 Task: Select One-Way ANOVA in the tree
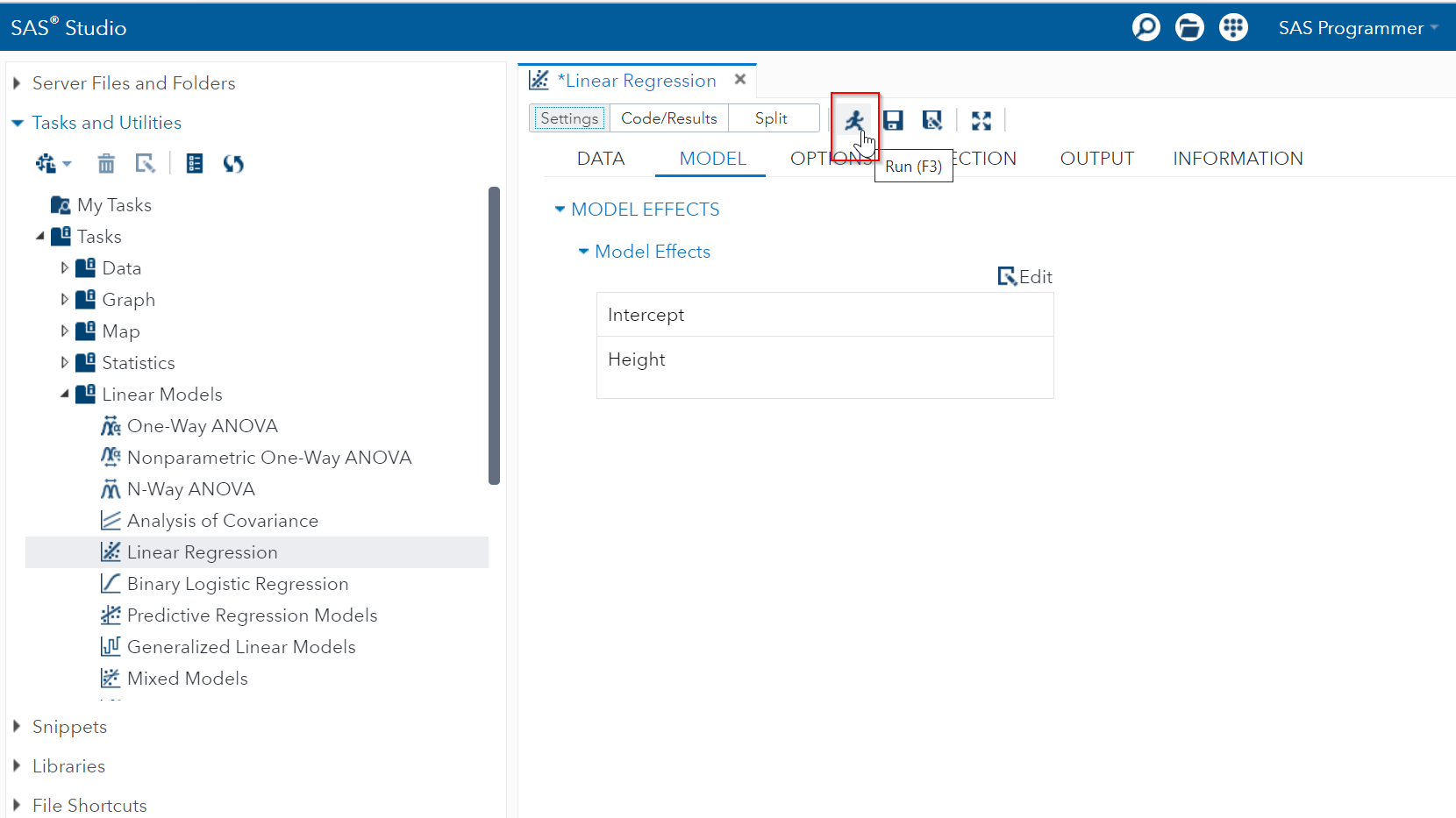[x=203, y=425]
